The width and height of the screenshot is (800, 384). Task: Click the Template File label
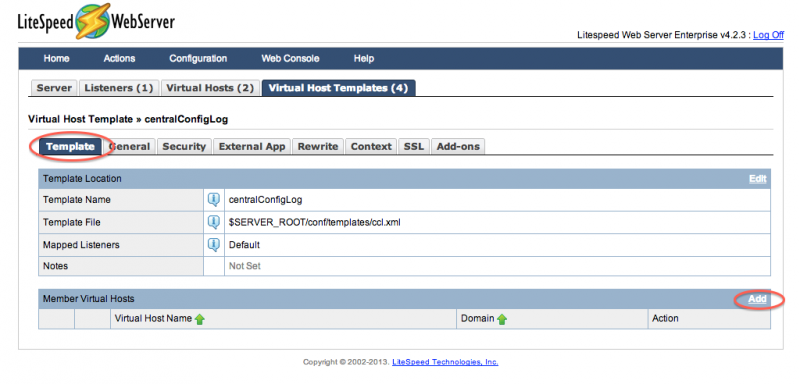click(x=71, y=222)
